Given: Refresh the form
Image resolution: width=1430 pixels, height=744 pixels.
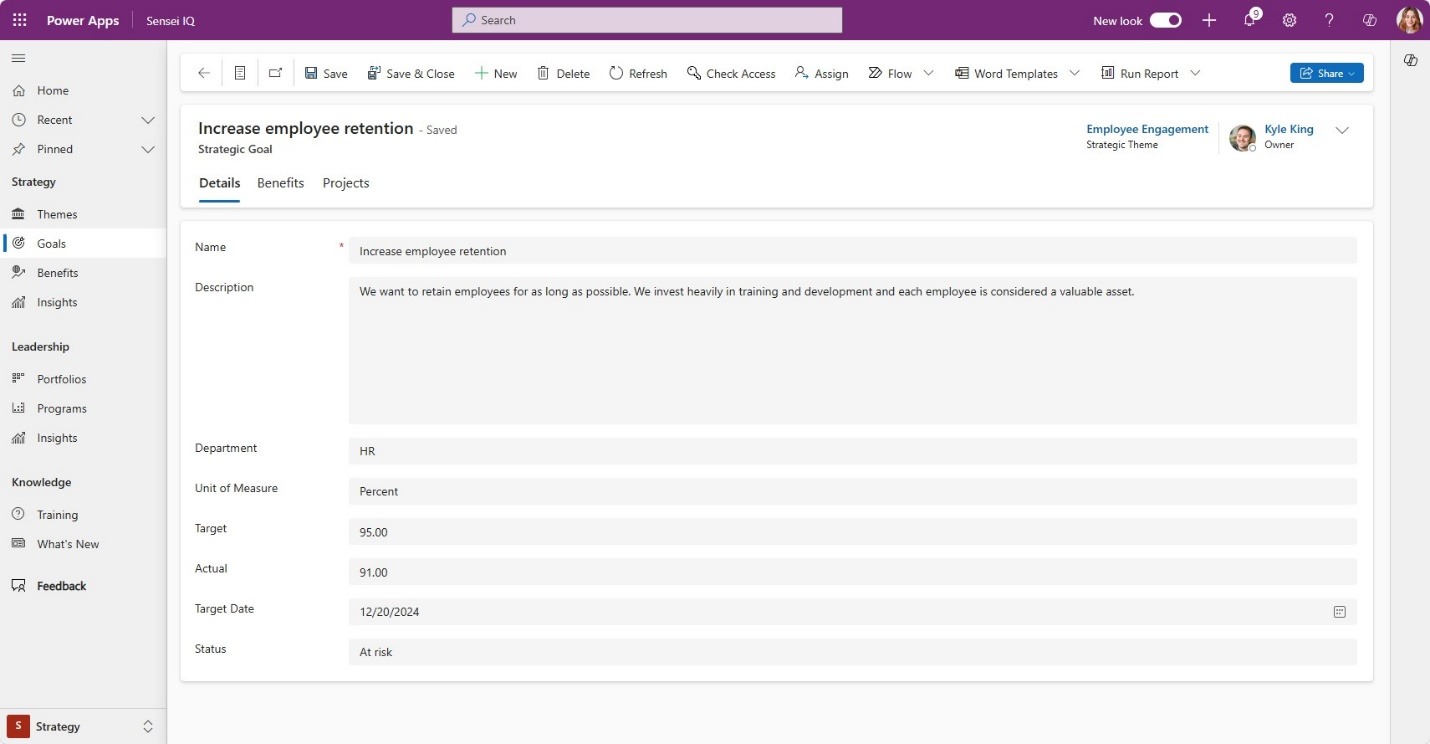Looking at the screenshot, I should pyautogui.click(x=638, y=73).
